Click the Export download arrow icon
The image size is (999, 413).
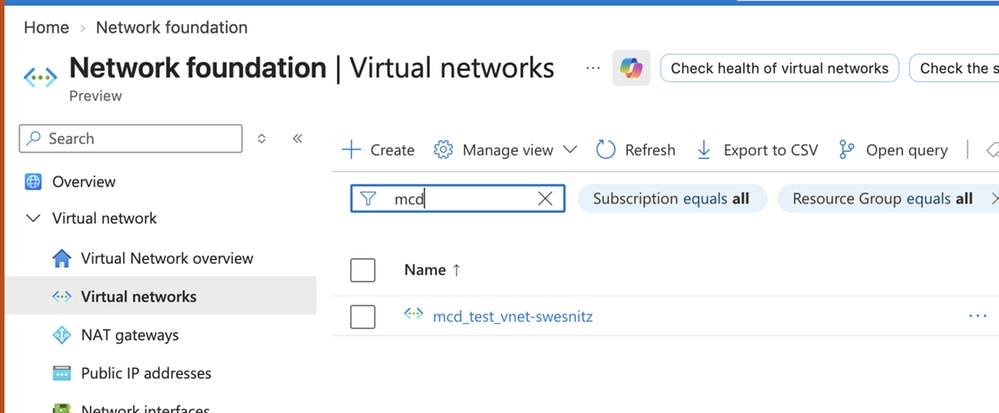703,150
